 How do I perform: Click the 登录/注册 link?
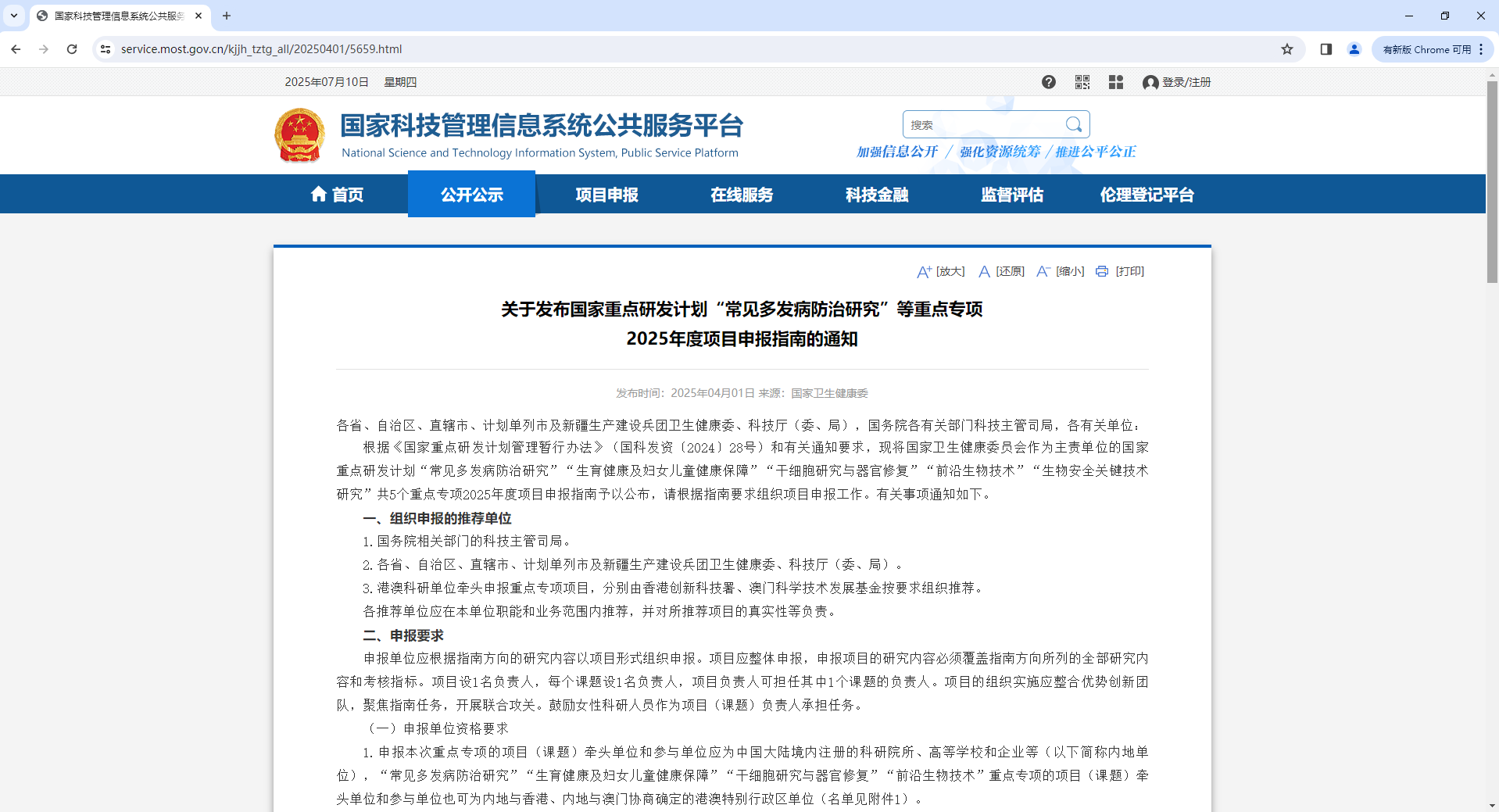(x=1185, y=82)
